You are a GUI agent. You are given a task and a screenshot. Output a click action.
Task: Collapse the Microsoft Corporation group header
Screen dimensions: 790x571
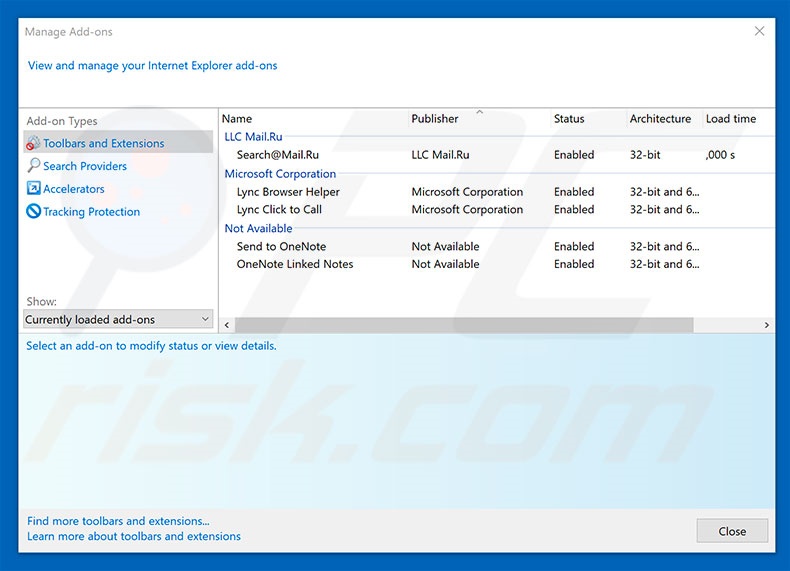point(280,174)
